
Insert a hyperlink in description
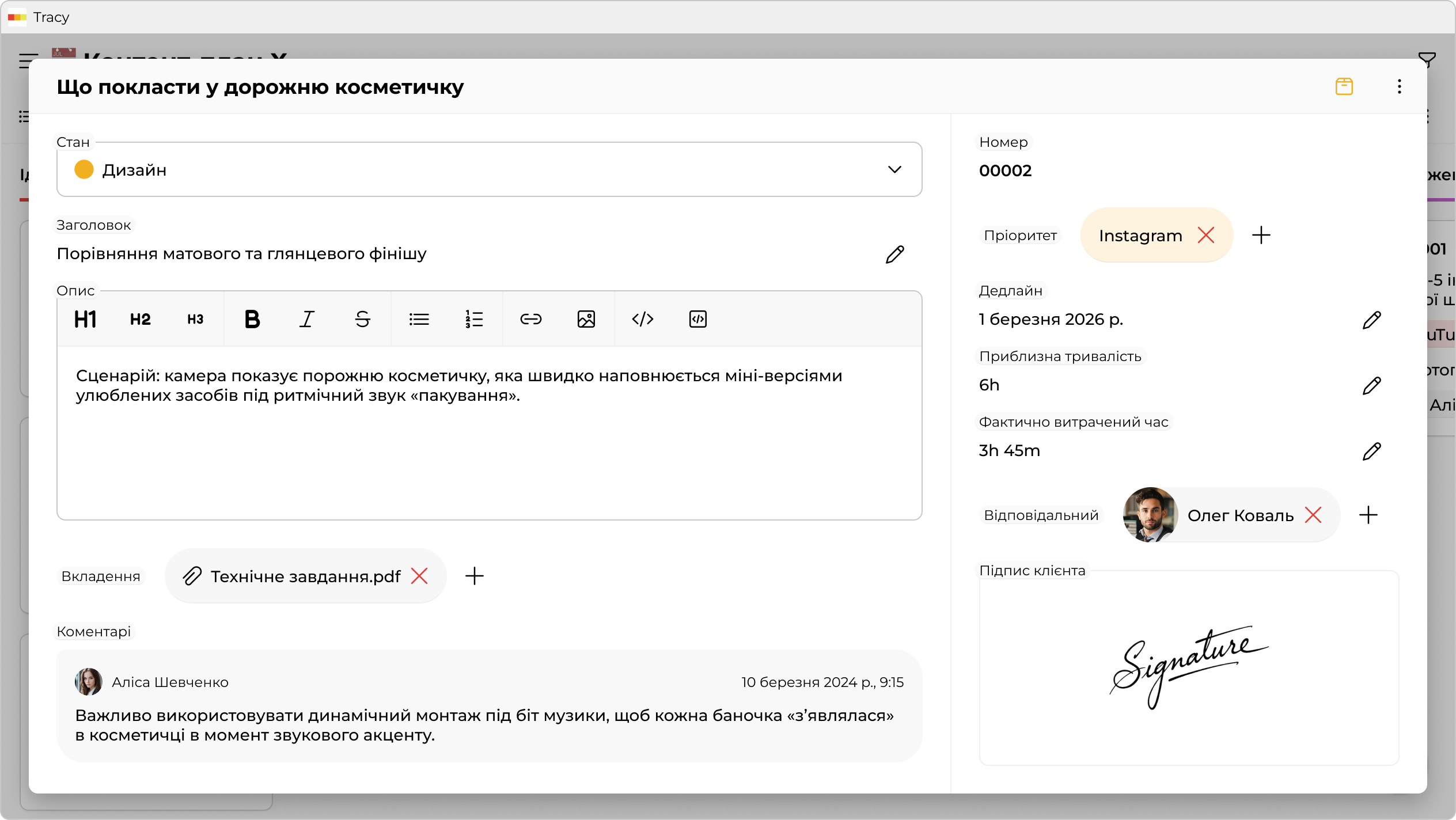coord(530,319)
